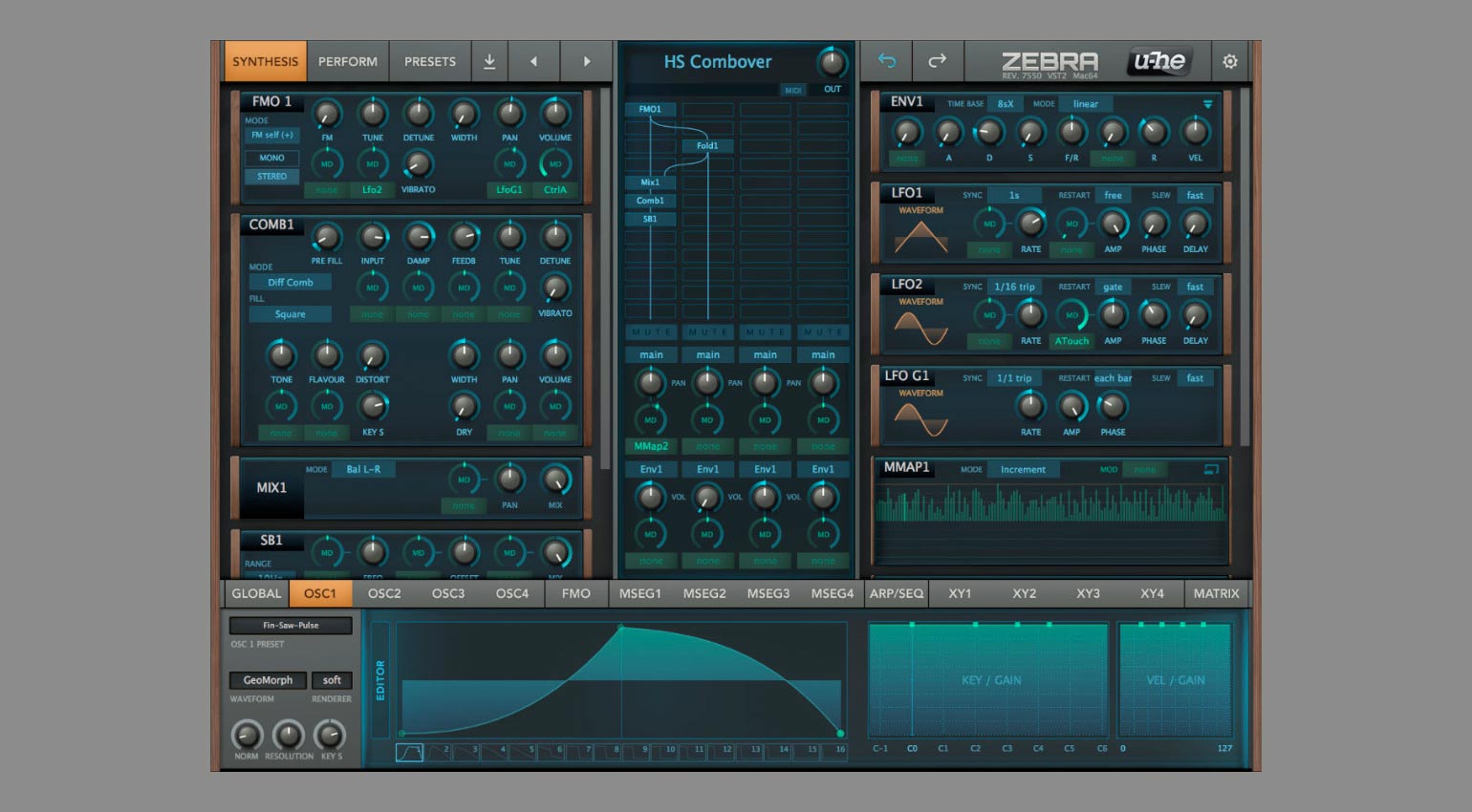Open MIX1 mode dropdown Bal L-R
This screenshot has width=1472, height=812.
363,469
